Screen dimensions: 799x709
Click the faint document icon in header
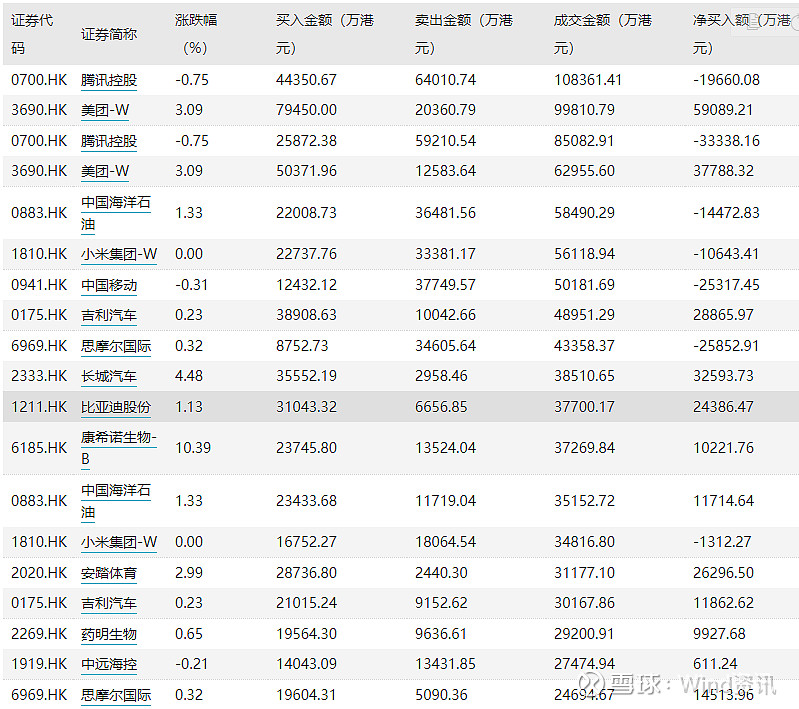(753, 22)
